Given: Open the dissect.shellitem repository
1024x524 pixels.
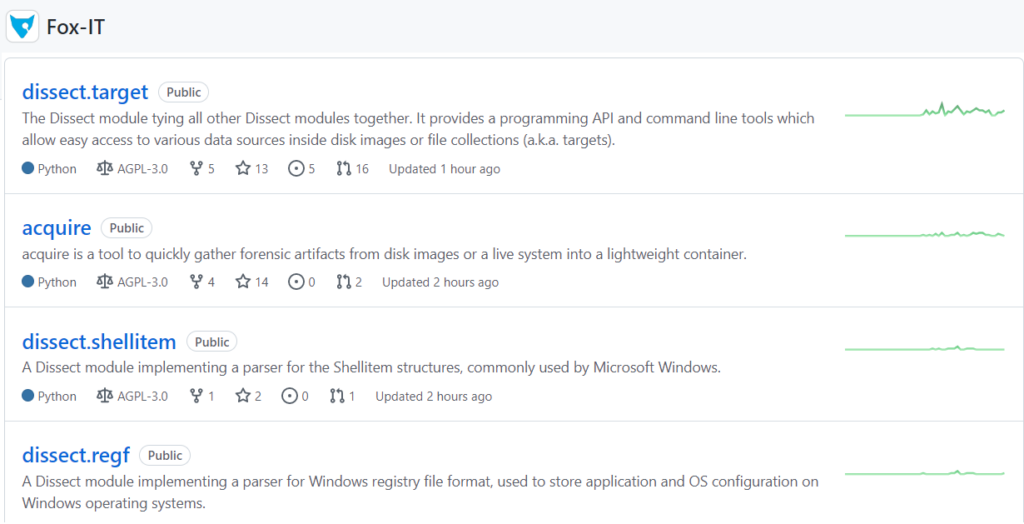Looking at the screenshot, I should (x=99, y=342).
